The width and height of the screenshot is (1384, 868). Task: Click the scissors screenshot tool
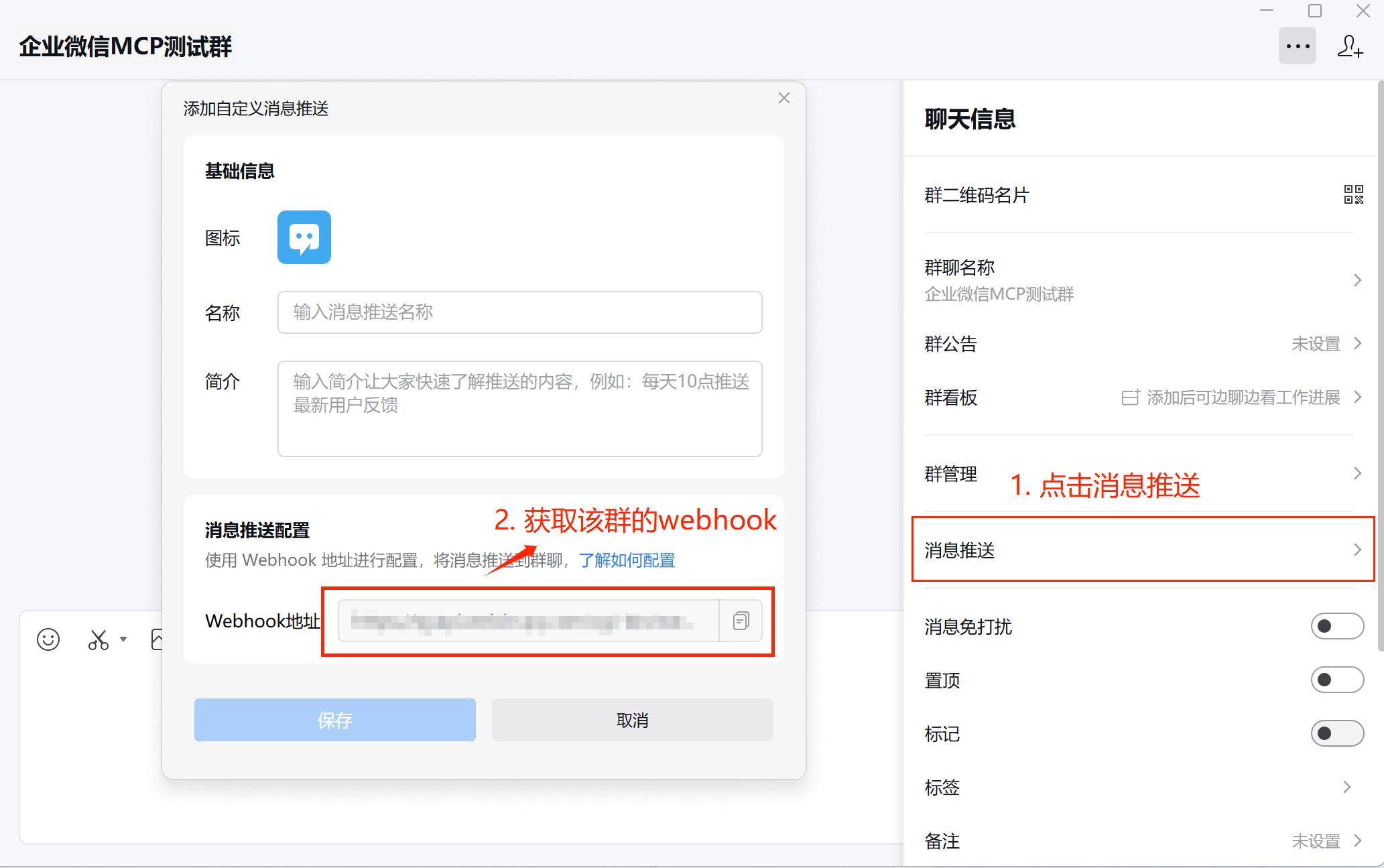(x=99, y=639)
